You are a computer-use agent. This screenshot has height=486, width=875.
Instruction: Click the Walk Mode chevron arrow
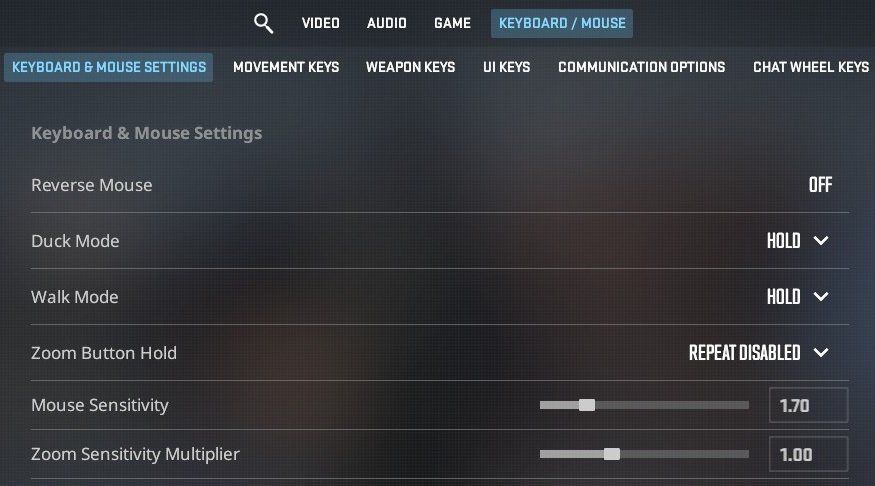click(821, 296)
